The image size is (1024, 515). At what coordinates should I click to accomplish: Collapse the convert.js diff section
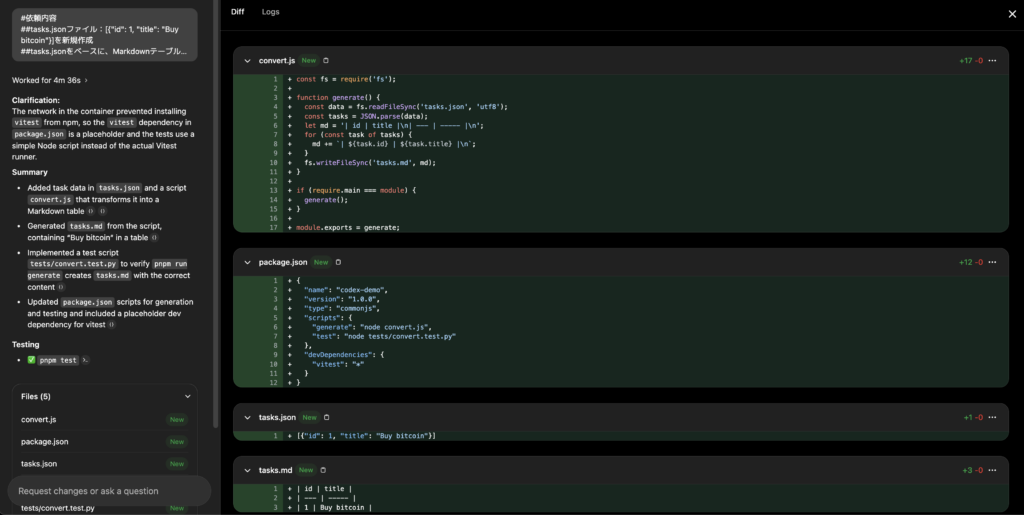(x=248, y=61)
